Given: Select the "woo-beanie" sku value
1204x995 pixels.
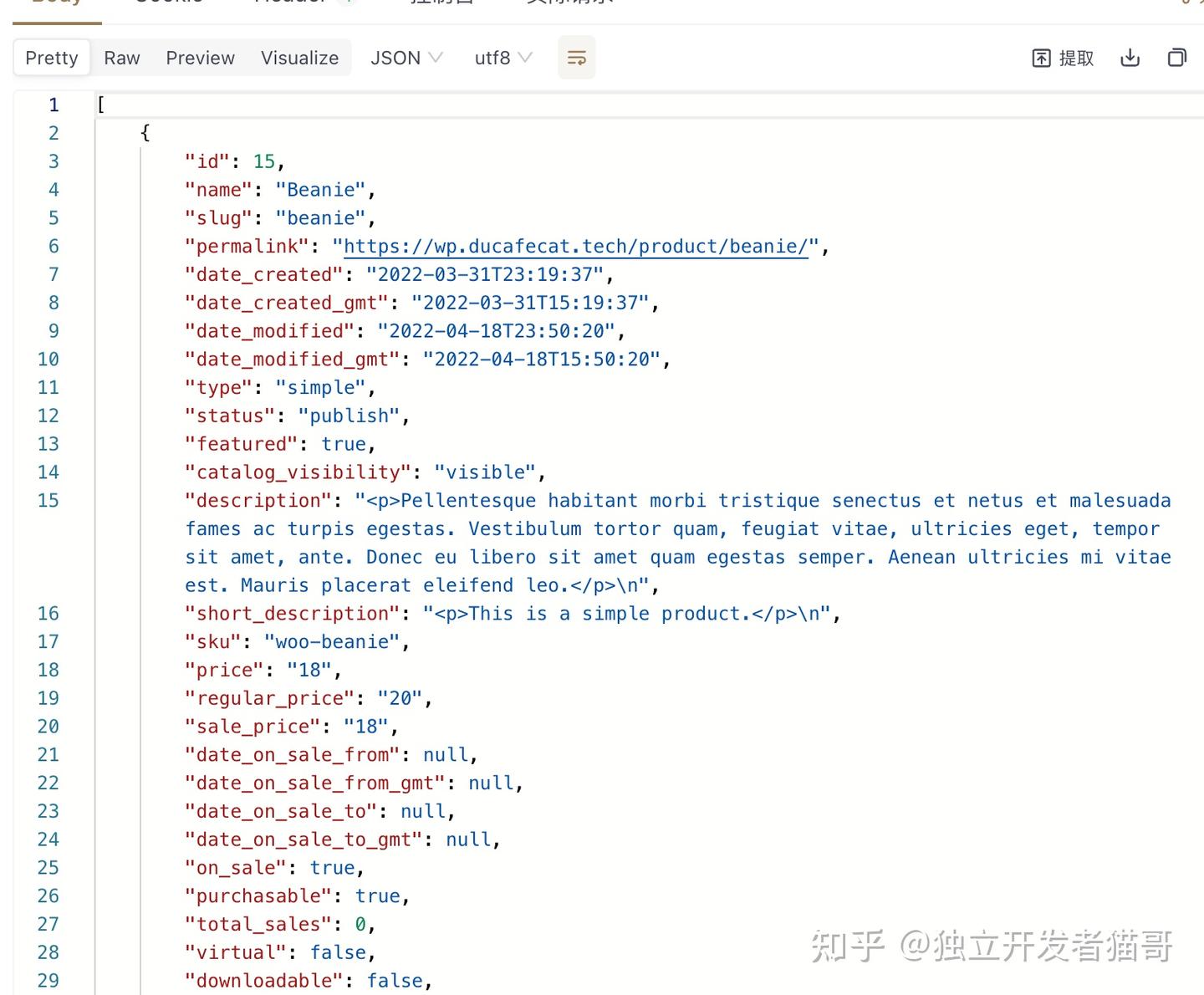Looking at the screenshot, I should 332,641.
